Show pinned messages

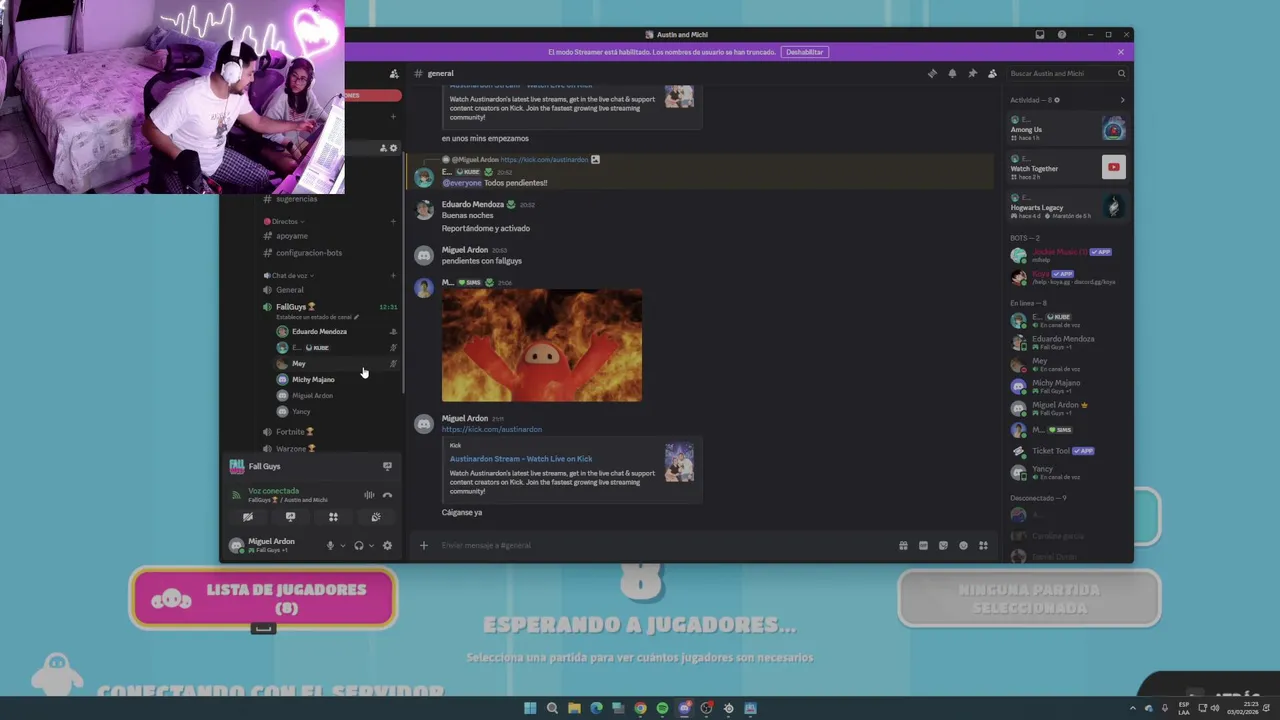(972, 73)
